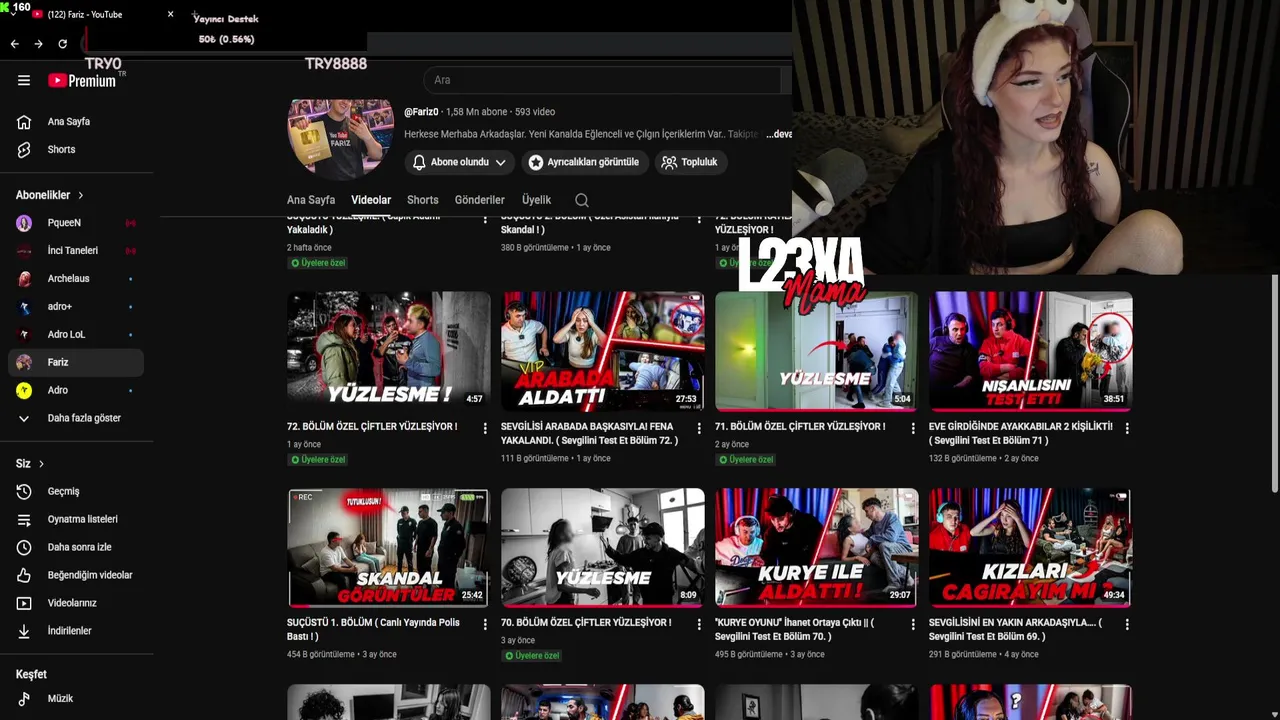
Task: Switch to Ana Sayfa channel tab
Action: tap(311, 200)
